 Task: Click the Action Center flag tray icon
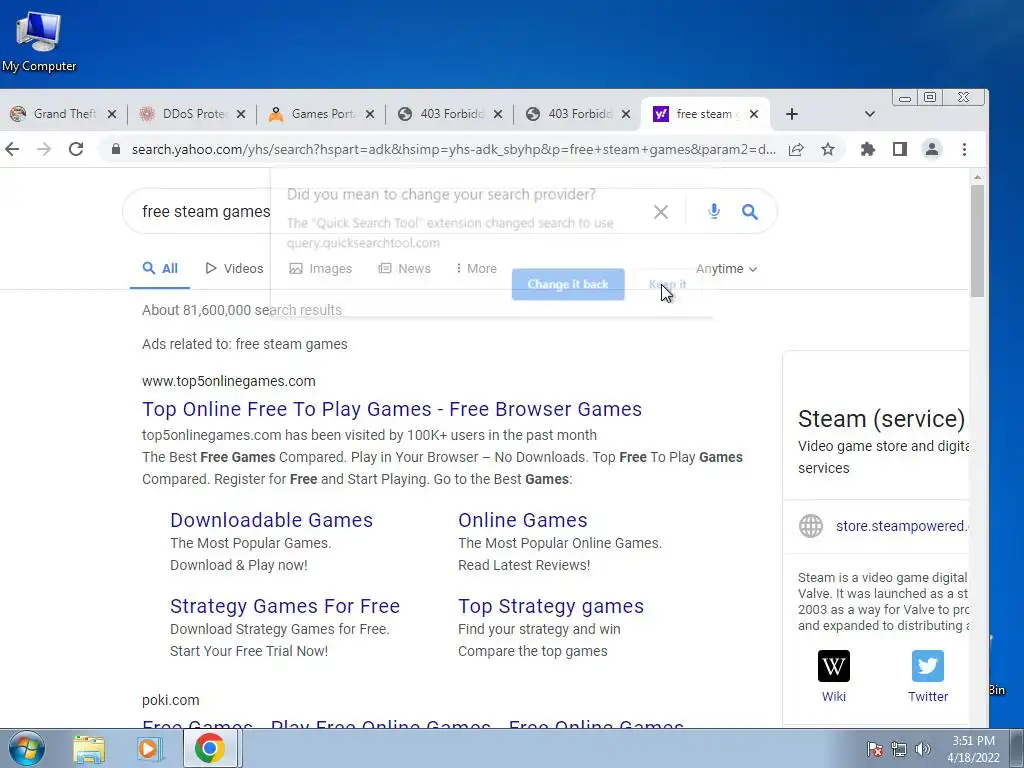pos(875,749)
